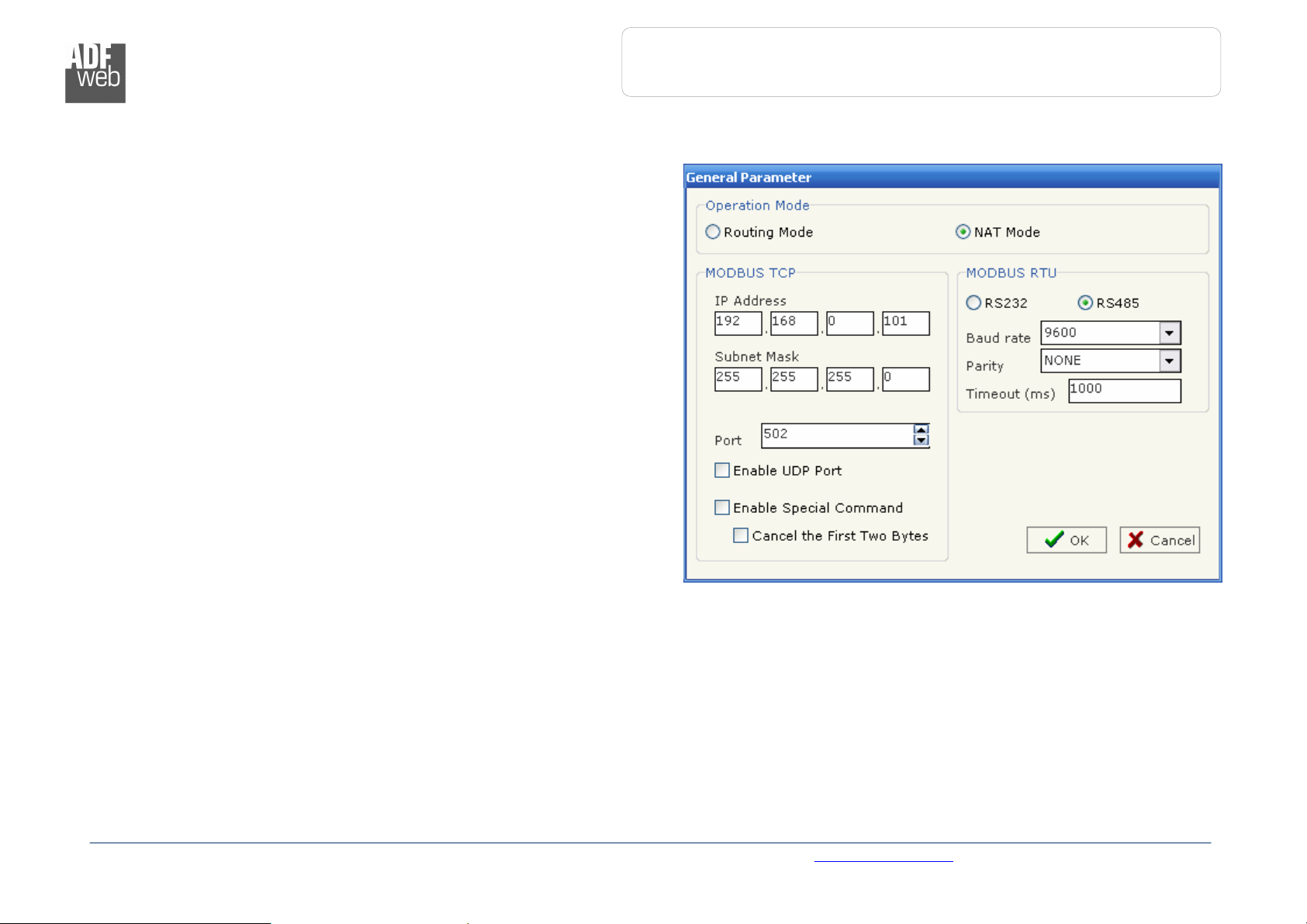This screenshot has height=924, width=1307.
Task: Edit the third IP Address octet 0
Action: coord(850,323)
